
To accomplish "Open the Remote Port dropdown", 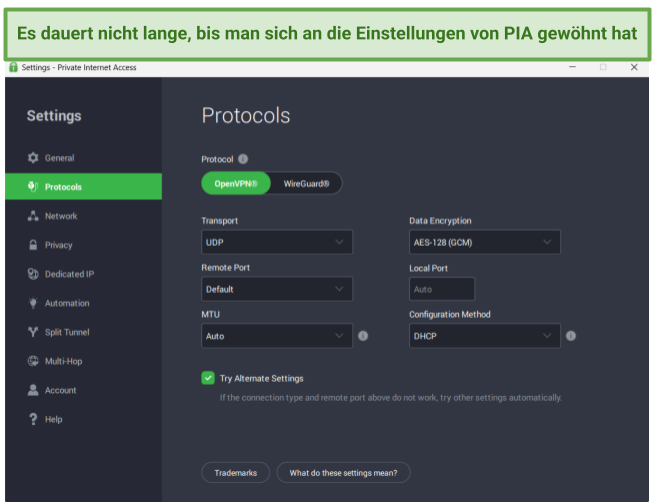I will coord(277,289).
